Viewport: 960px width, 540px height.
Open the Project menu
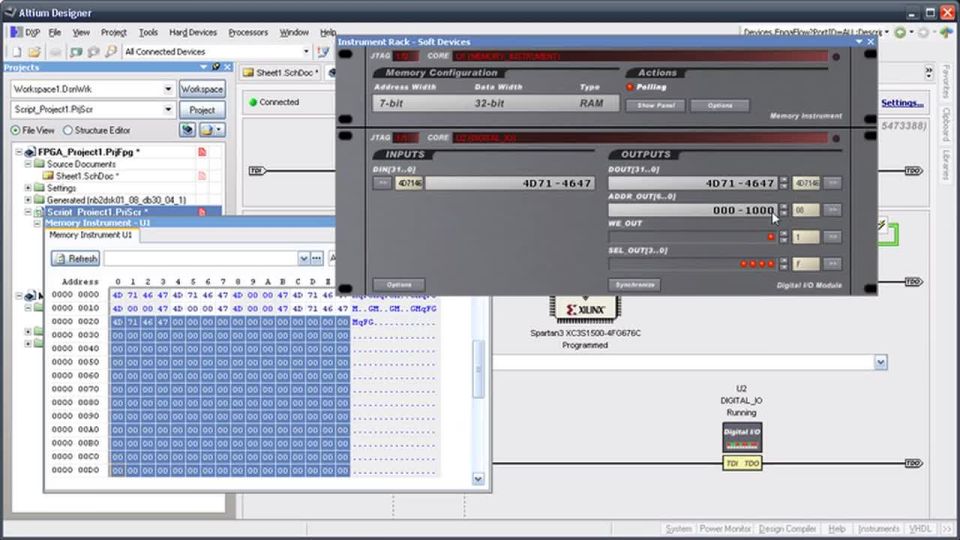[x=114, y=32]
